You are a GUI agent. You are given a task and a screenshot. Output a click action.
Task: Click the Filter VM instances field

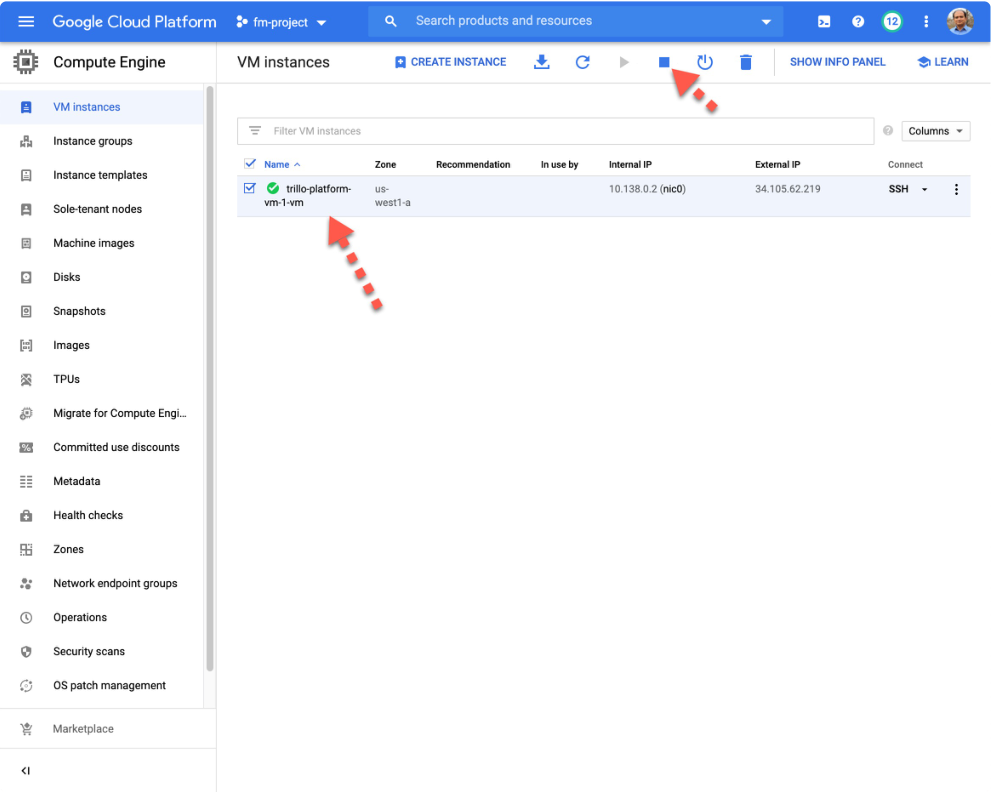(555, 131)
